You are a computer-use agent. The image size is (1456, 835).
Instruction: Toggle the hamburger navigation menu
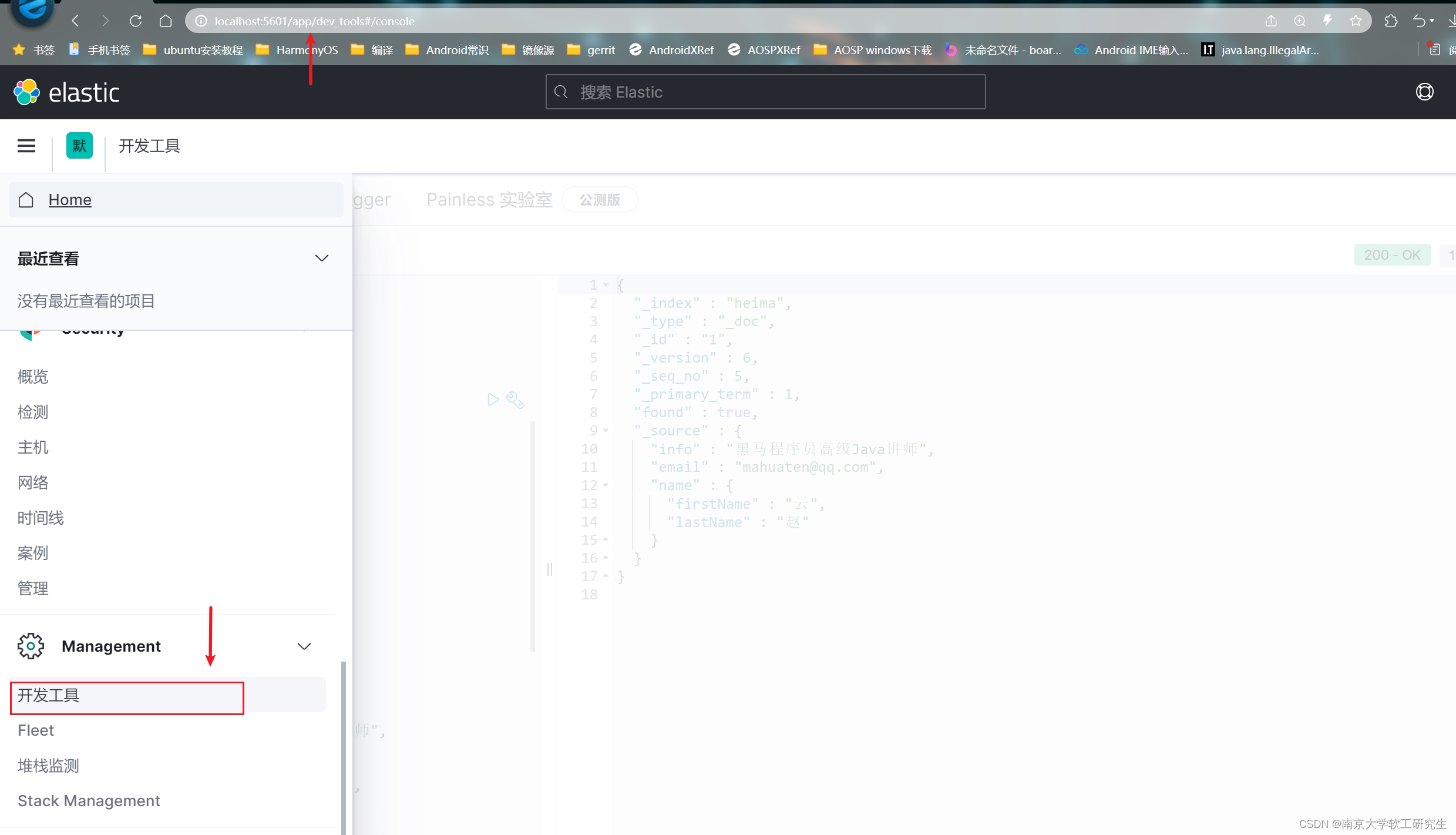pyautogui.click(x=26, y=146)
